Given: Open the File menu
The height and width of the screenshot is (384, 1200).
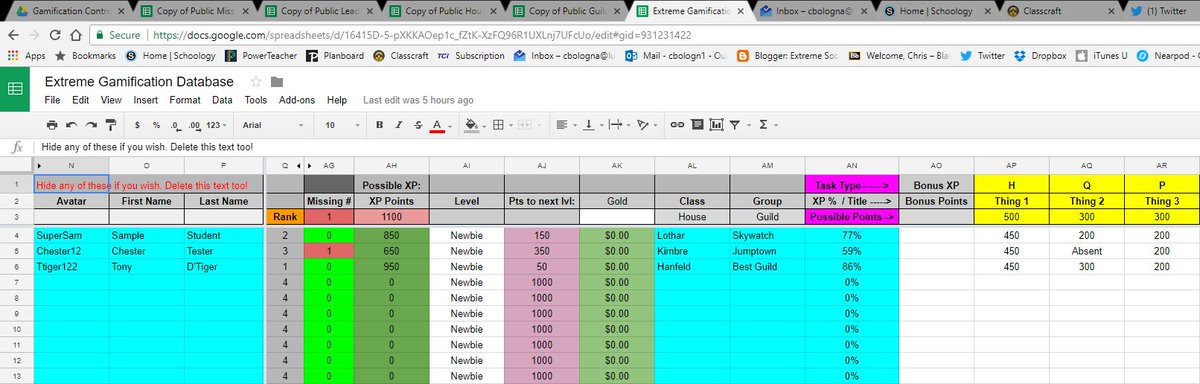Looking at the screenshot, I should click(52, 100).
